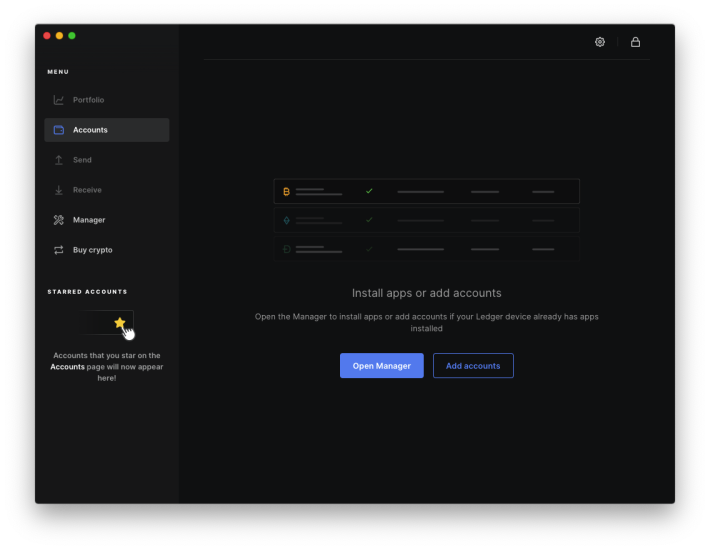Screen dimensions: 710x550
Task: Click the Open Manager button
Action: tap(382, 366)
